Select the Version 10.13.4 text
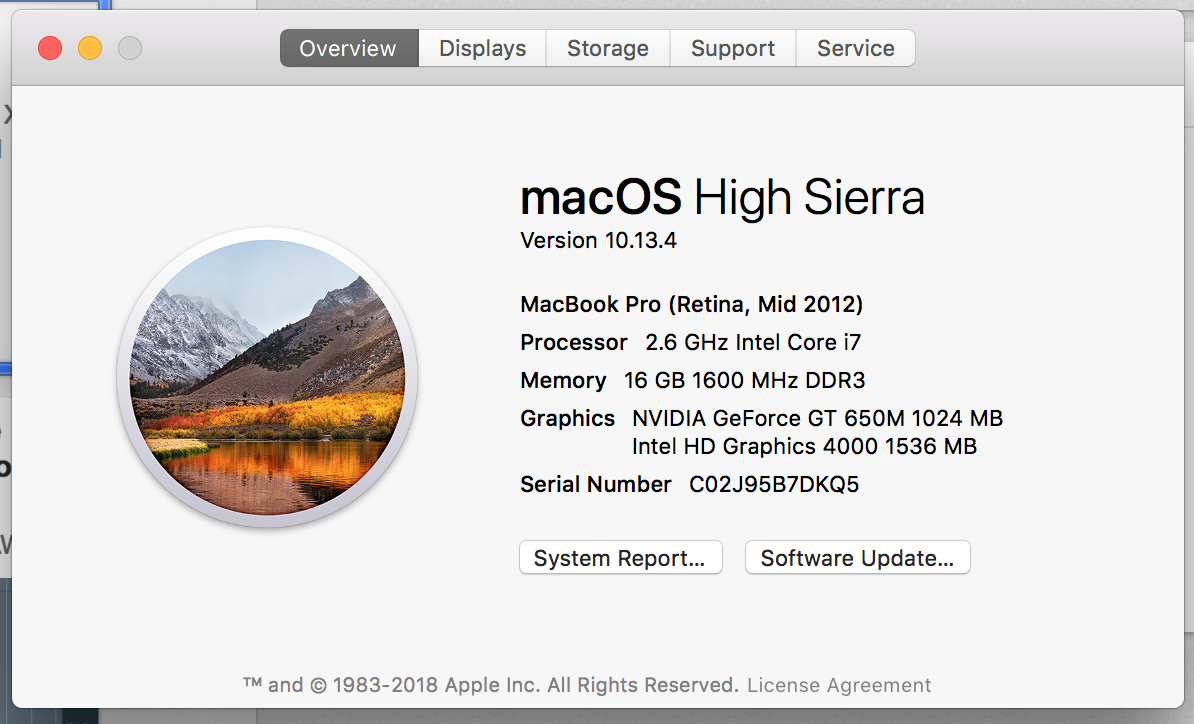Viewport: 1194px width, 724px height. 599,241
